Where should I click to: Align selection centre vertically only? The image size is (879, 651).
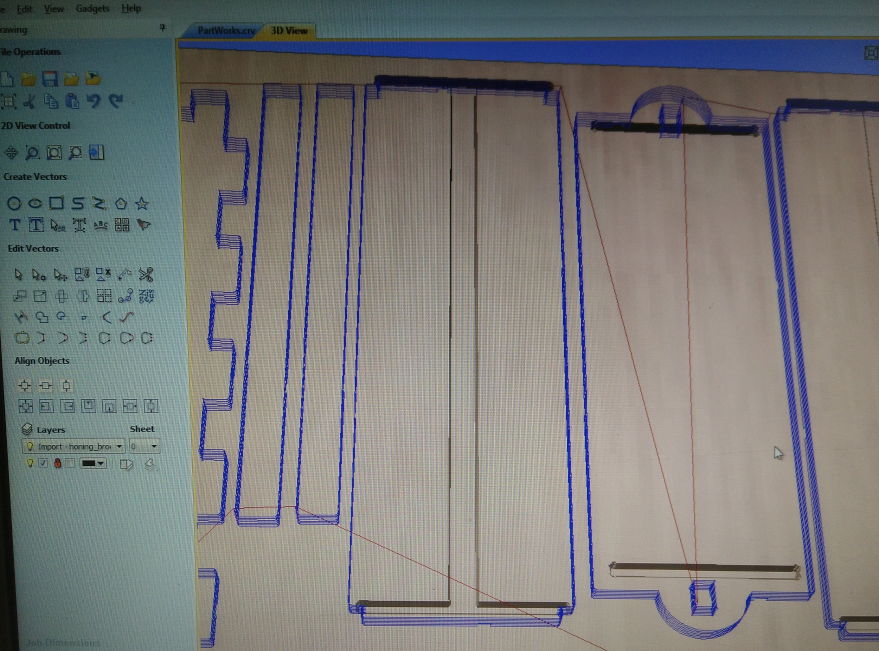[66, 385]
